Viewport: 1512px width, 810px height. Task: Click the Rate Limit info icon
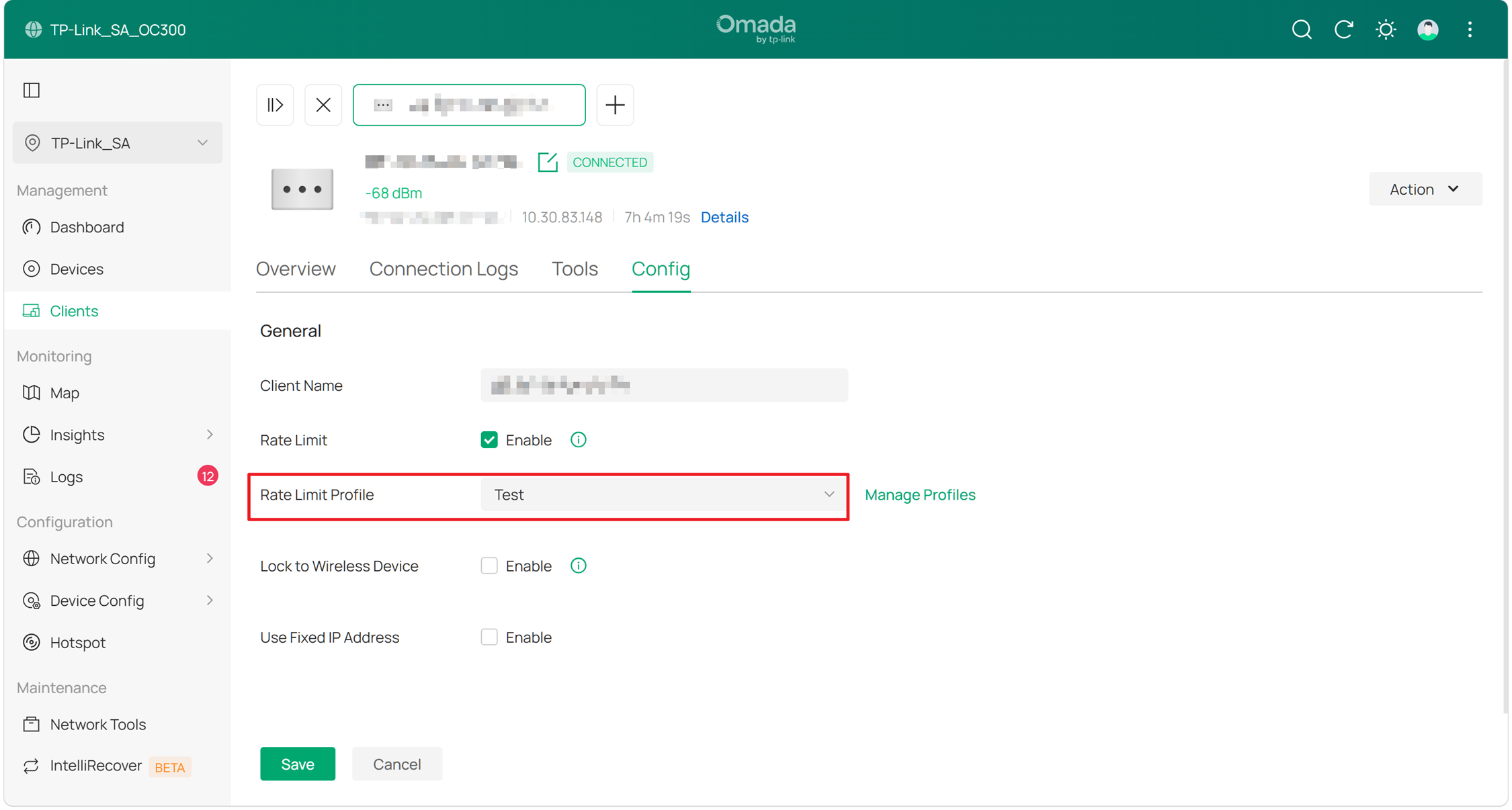pos(578,439)
